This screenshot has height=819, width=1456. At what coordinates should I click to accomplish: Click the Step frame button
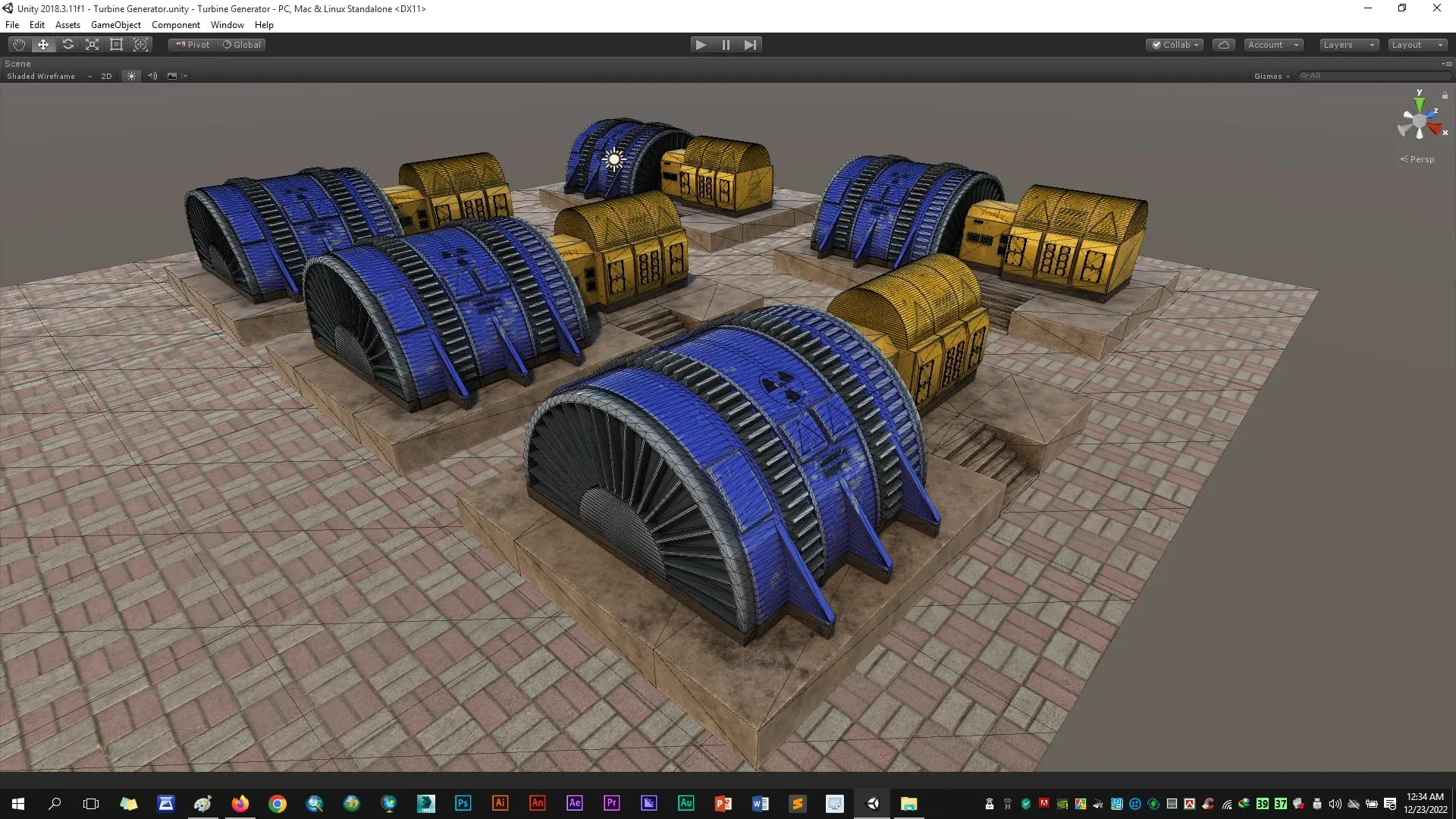pyautogui.click(x=750, y=45)
